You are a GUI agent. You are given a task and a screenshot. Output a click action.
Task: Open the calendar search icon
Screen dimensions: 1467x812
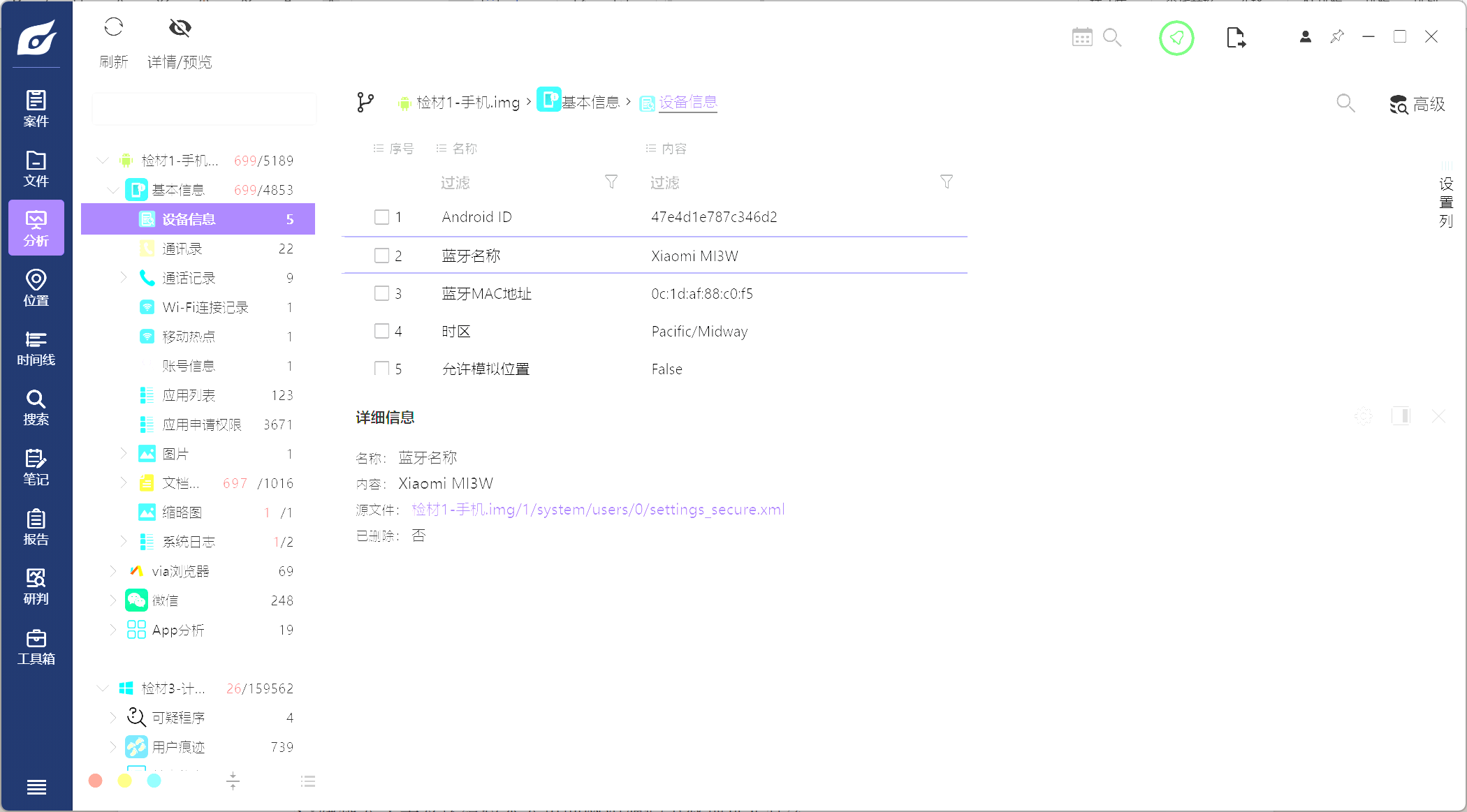(1082, 37)
